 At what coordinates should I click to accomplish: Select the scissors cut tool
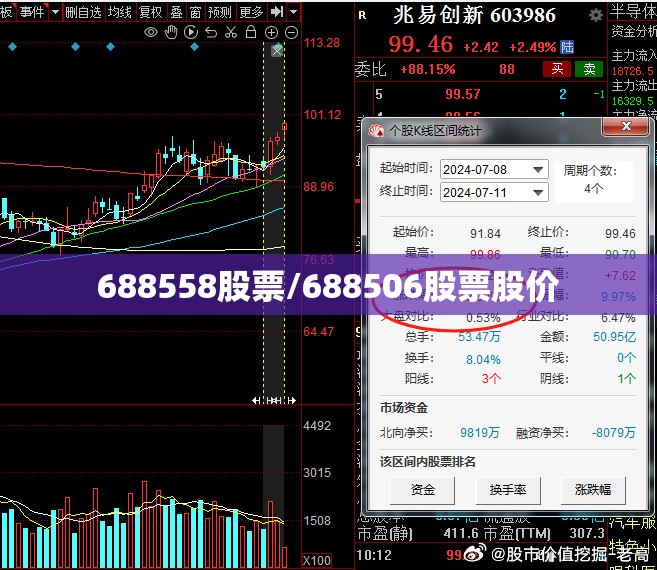click(231, 32)
